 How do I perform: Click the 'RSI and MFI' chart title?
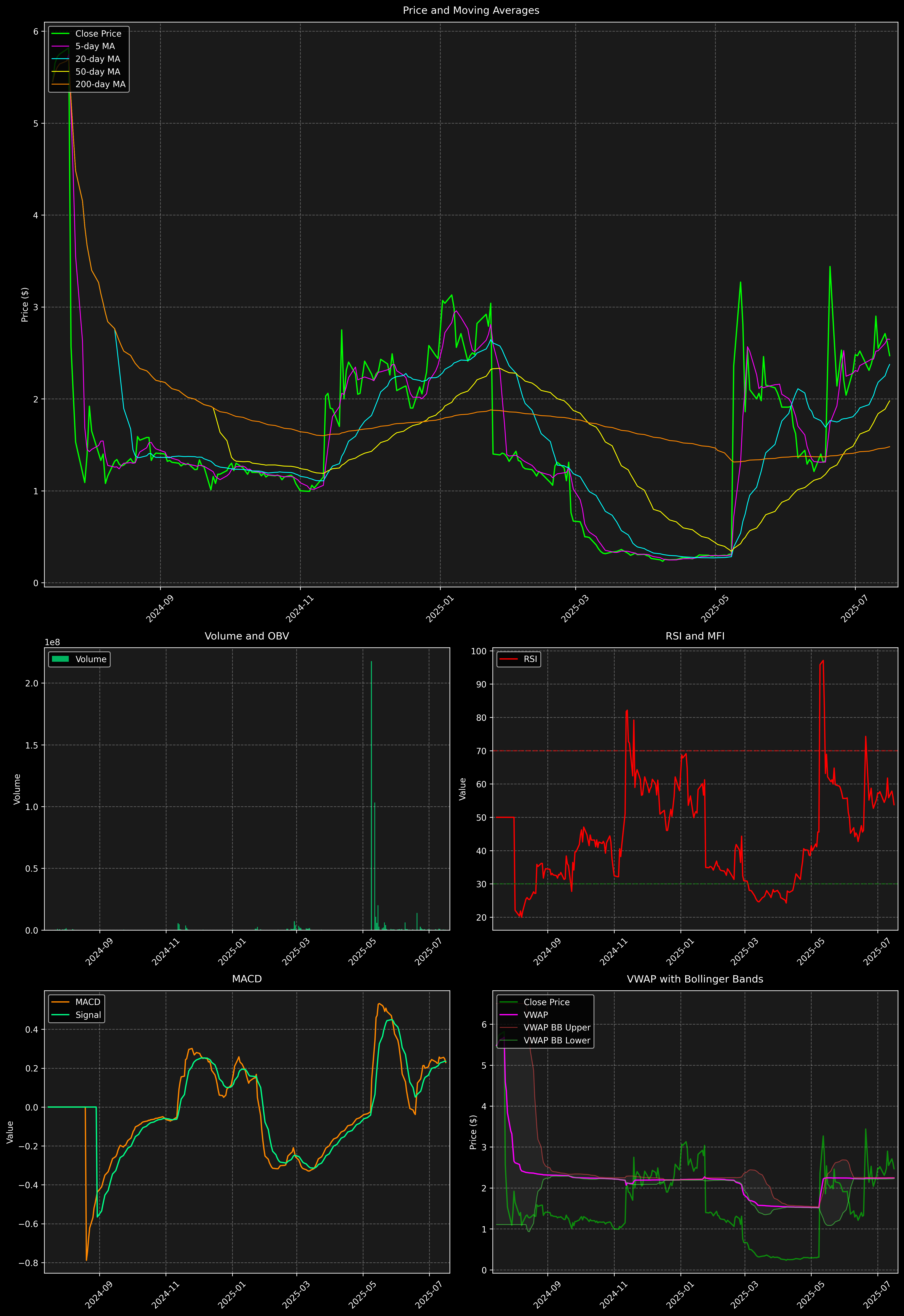695,636
